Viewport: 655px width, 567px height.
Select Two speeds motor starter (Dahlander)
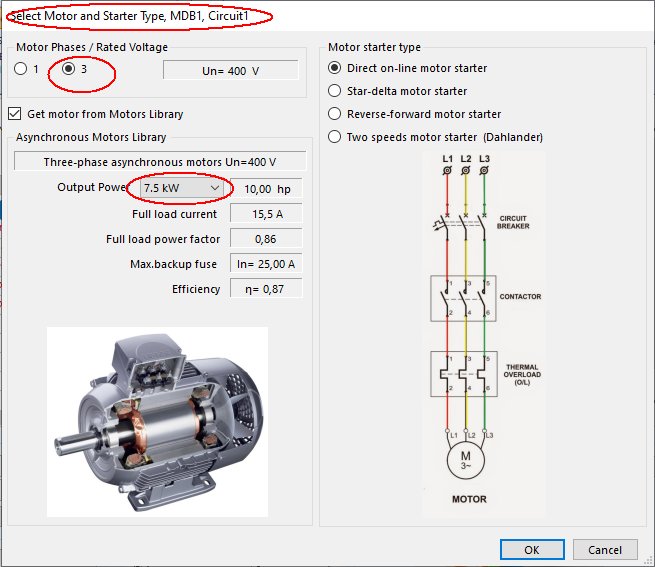[x=336, y=137]
